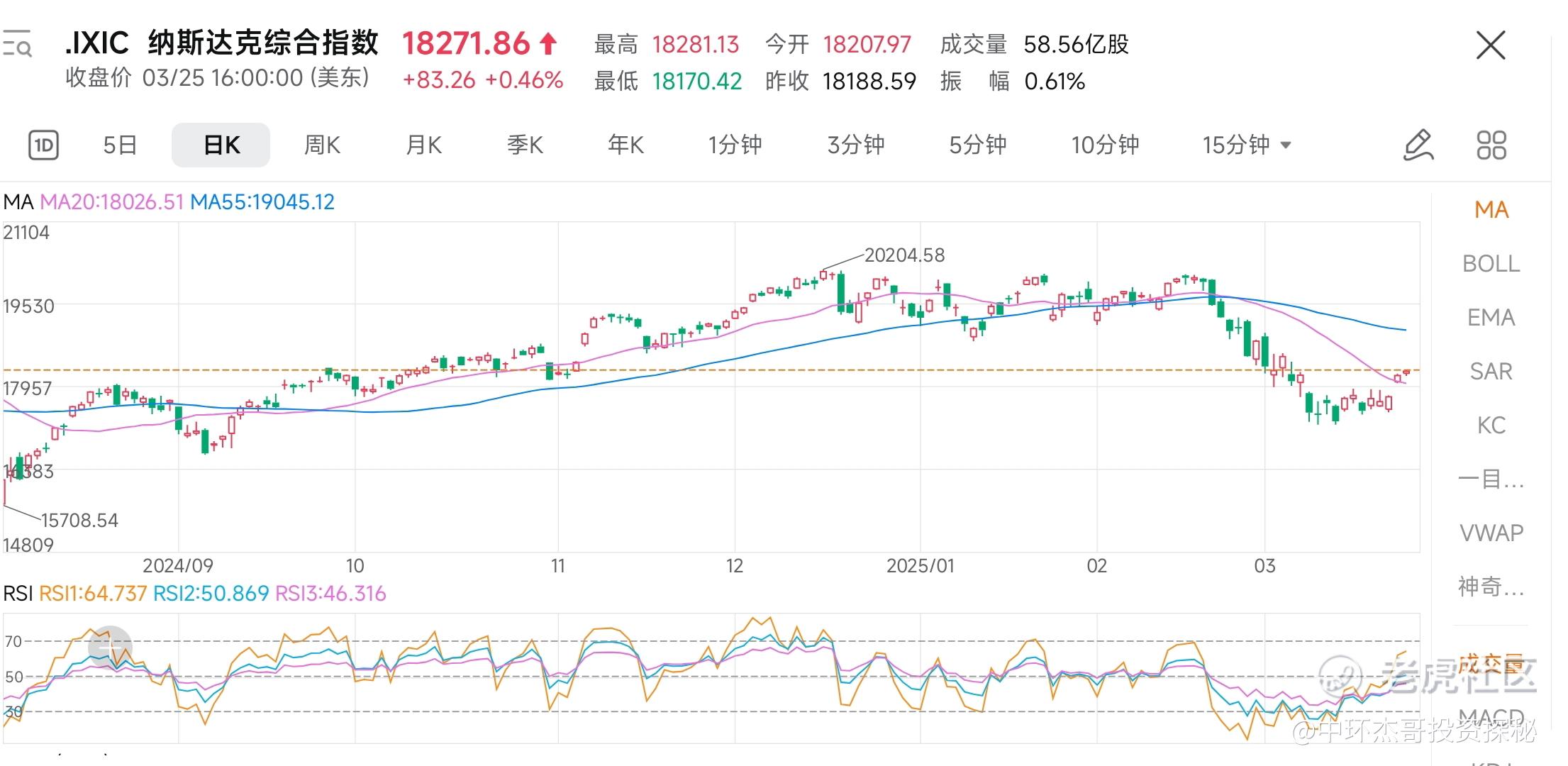The image size is (1568, 766).
Task: Close the chart with the X icon
Action: pos(1490,45)
